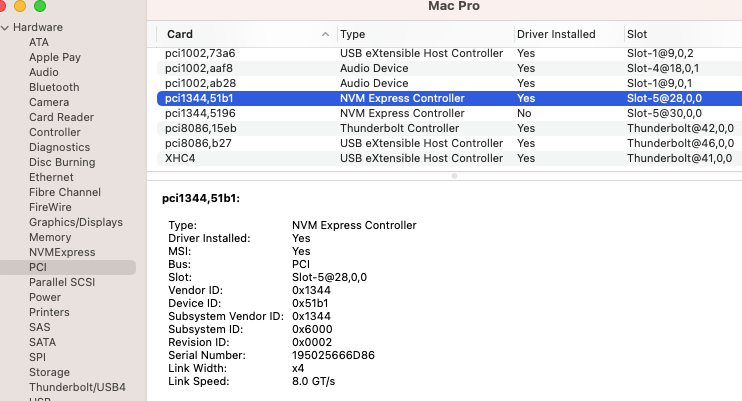742x401 pixels.
Task: Select the pci1002,ab28 card row
Action: pyautogui.click(x=449, y=83)
